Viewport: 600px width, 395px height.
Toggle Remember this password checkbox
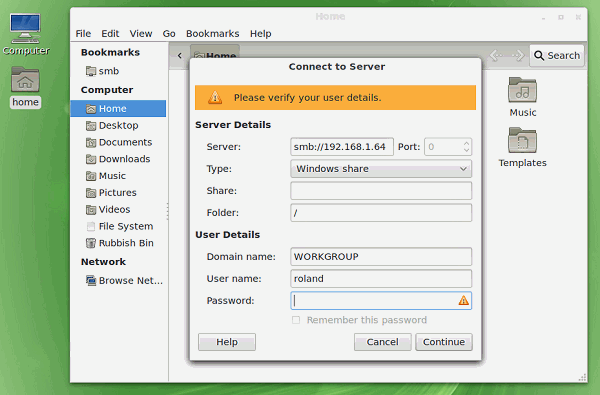click(296, 320)
